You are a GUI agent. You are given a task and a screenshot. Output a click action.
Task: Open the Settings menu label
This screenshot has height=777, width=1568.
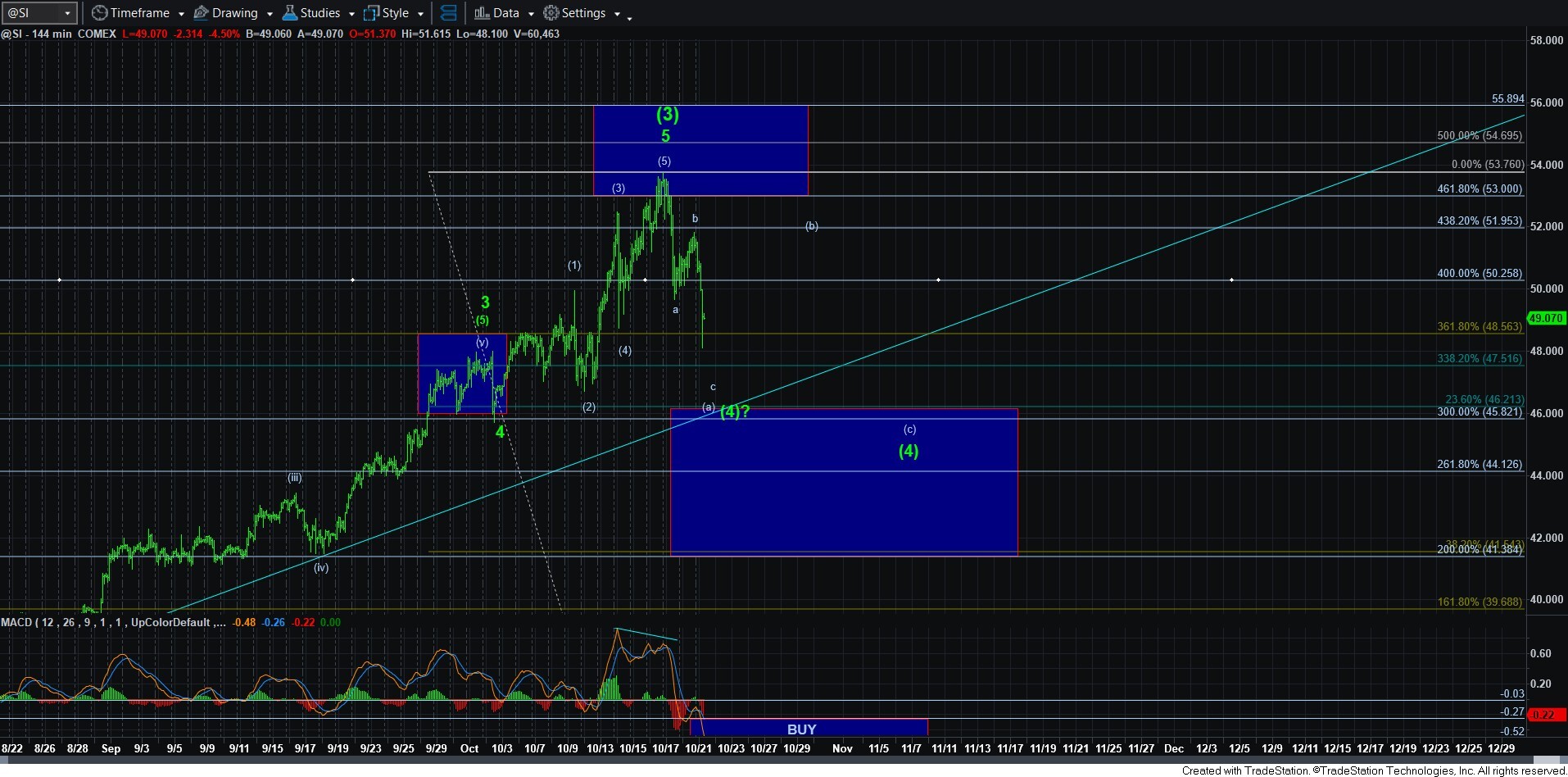[x=583, y=13]
